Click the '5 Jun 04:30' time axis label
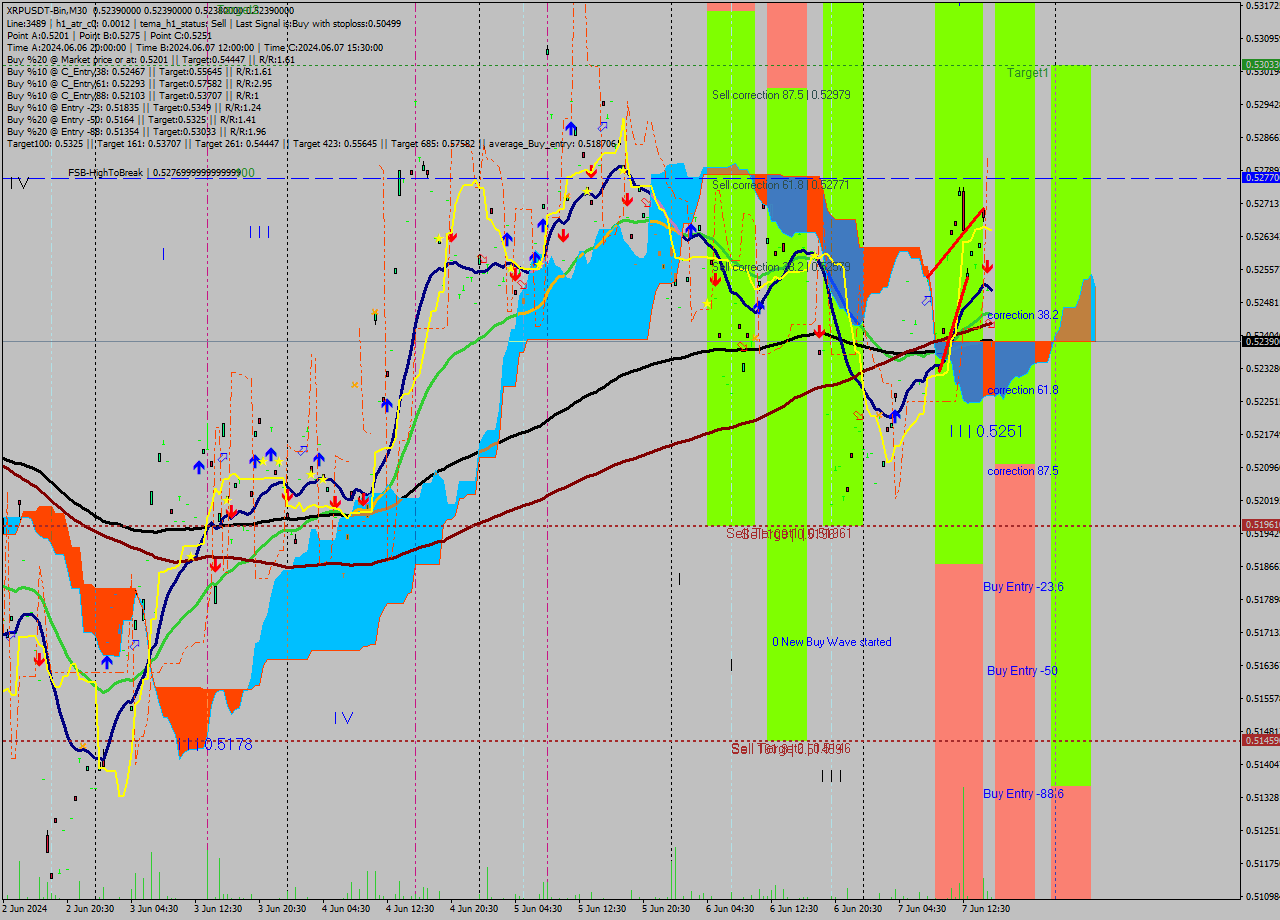1280x920 pixels. pos(538,909)
